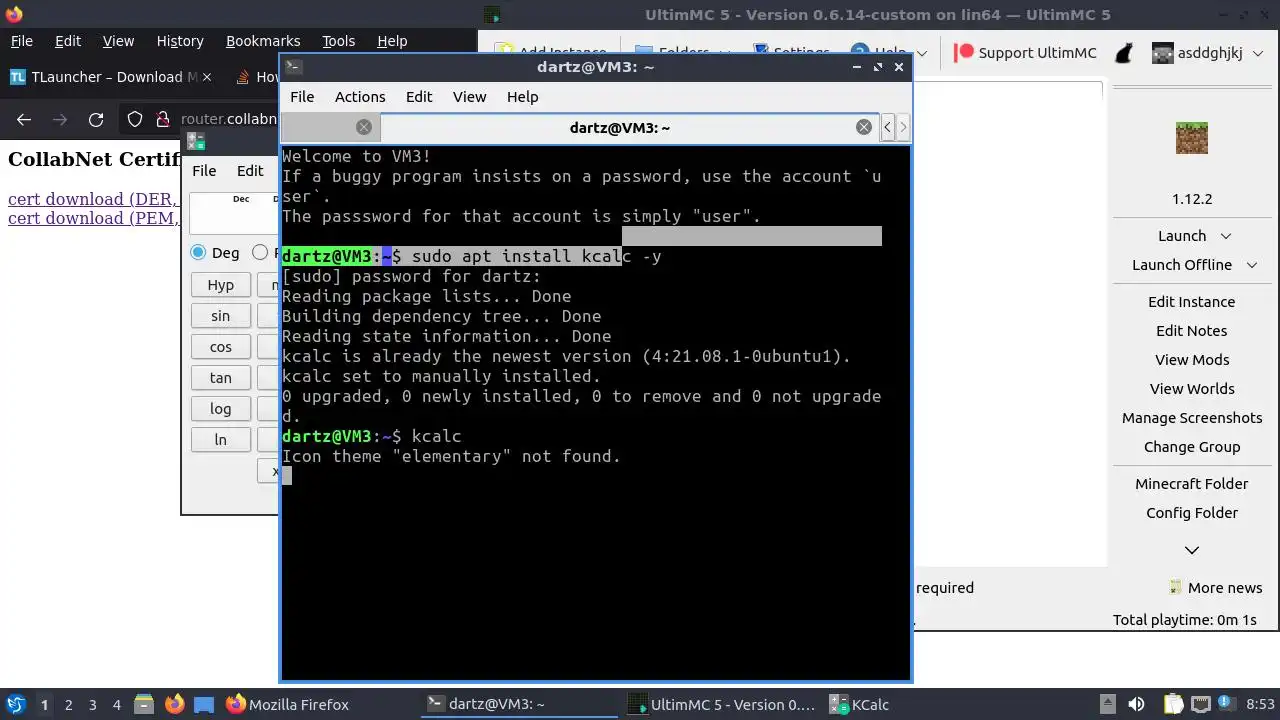Click the lock icon in Firefox address bar
Image resolution: width=1280 pixels, height=720 pixels.
click(163, 120)
